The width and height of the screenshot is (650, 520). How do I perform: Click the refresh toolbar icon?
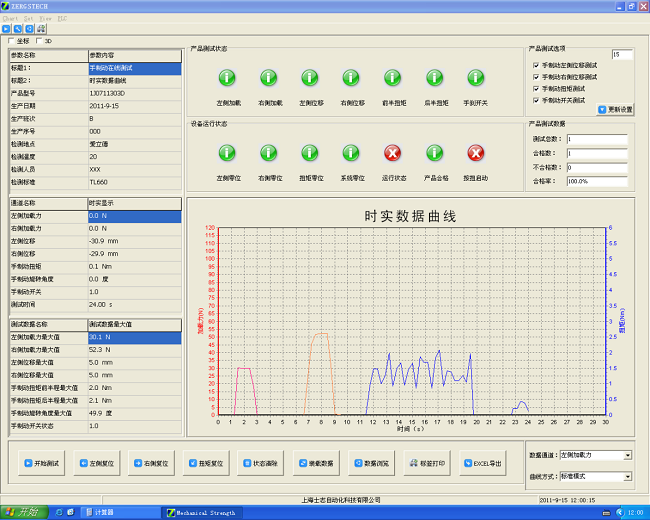coord(29,29)
